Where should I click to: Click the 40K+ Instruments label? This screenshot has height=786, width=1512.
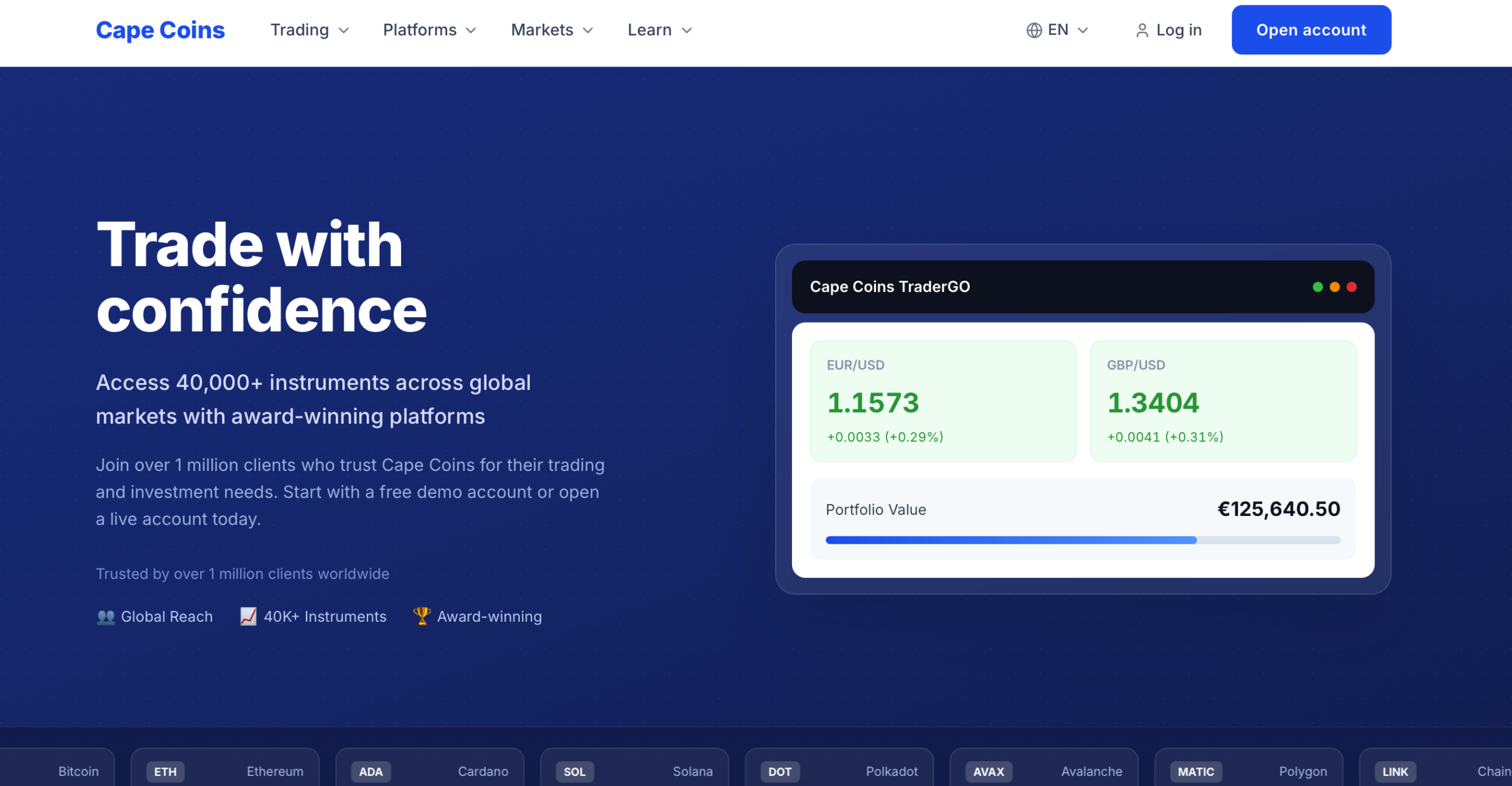point(325,616)
